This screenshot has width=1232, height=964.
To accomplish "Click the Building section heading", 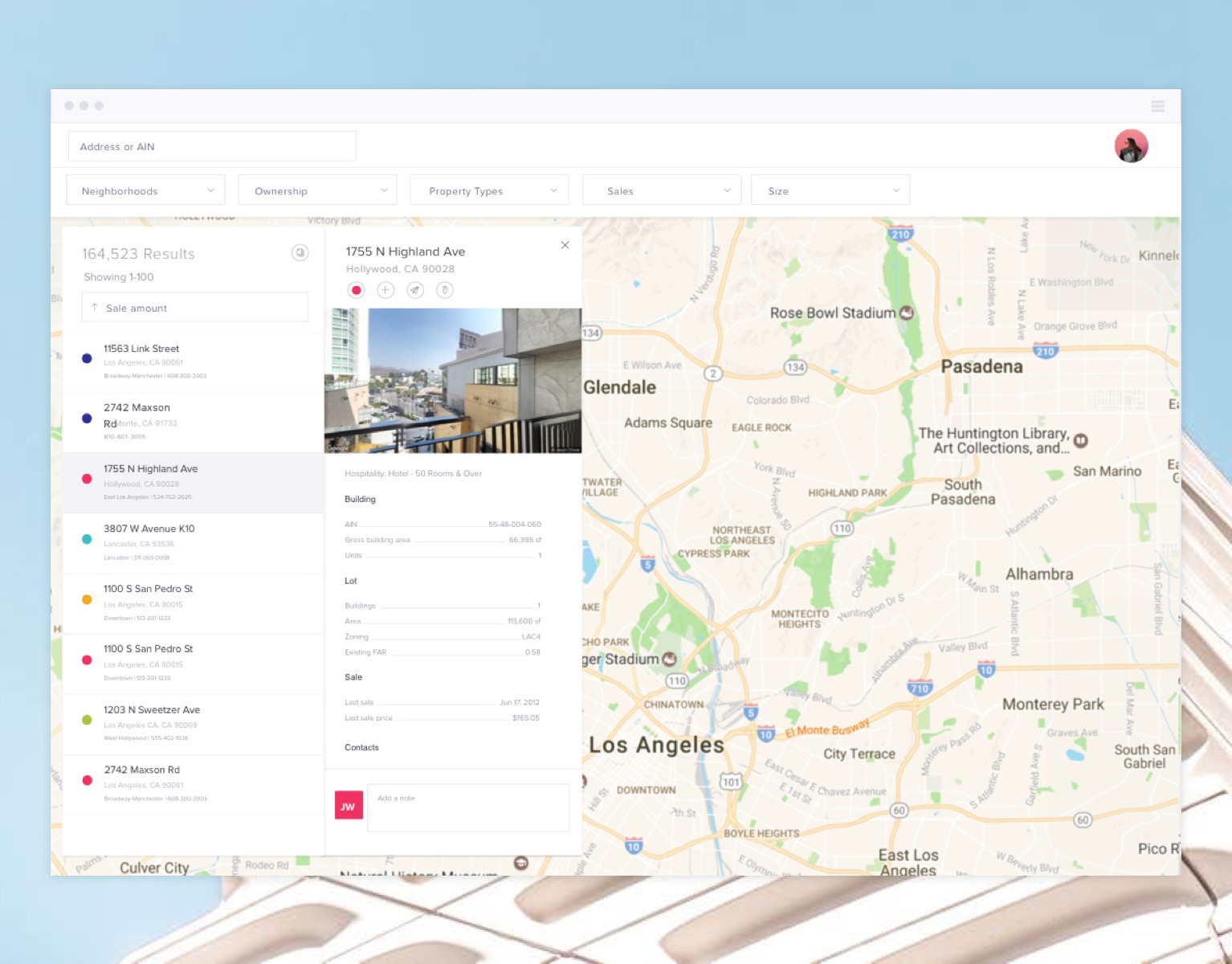I will tap(360, 499).
